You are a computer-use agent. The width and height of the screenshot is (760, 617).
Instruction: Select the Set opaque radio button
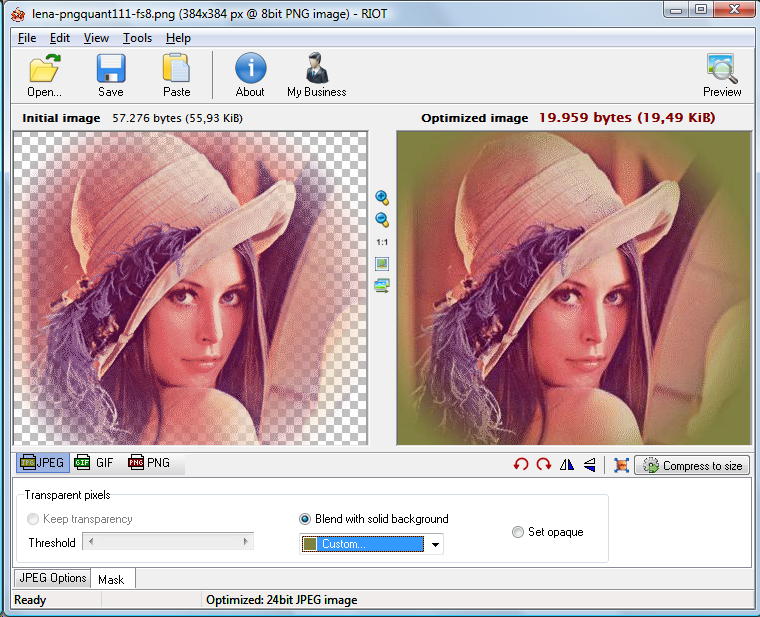coord(518,532)
